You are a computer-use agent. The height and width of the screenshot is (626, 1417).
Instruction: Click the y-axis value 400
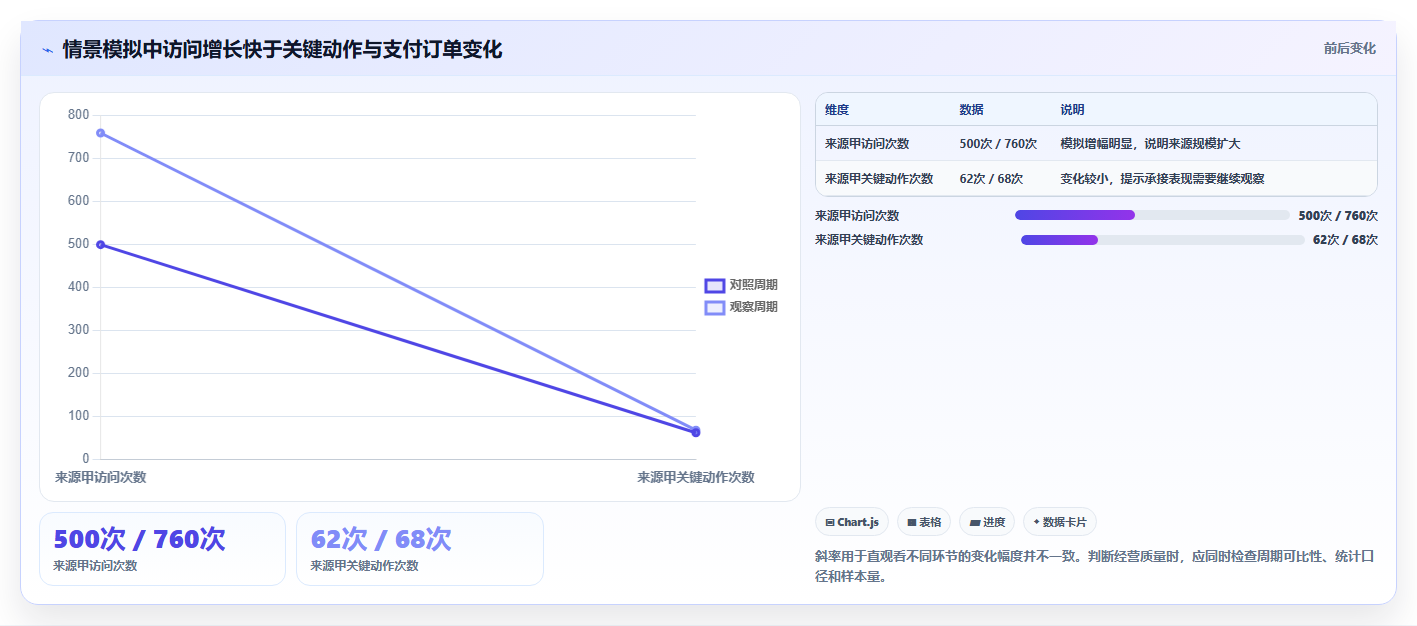click(x=78, y=287)
